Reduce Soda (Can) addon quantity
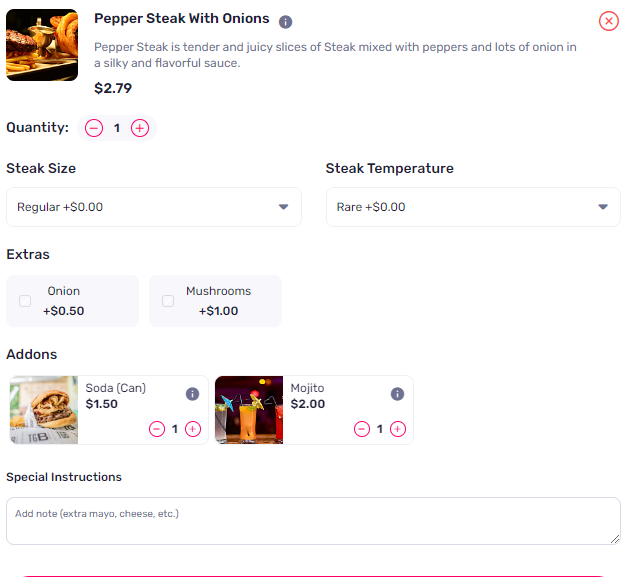Viewport: 635px width, 577px height. (157, 429)
